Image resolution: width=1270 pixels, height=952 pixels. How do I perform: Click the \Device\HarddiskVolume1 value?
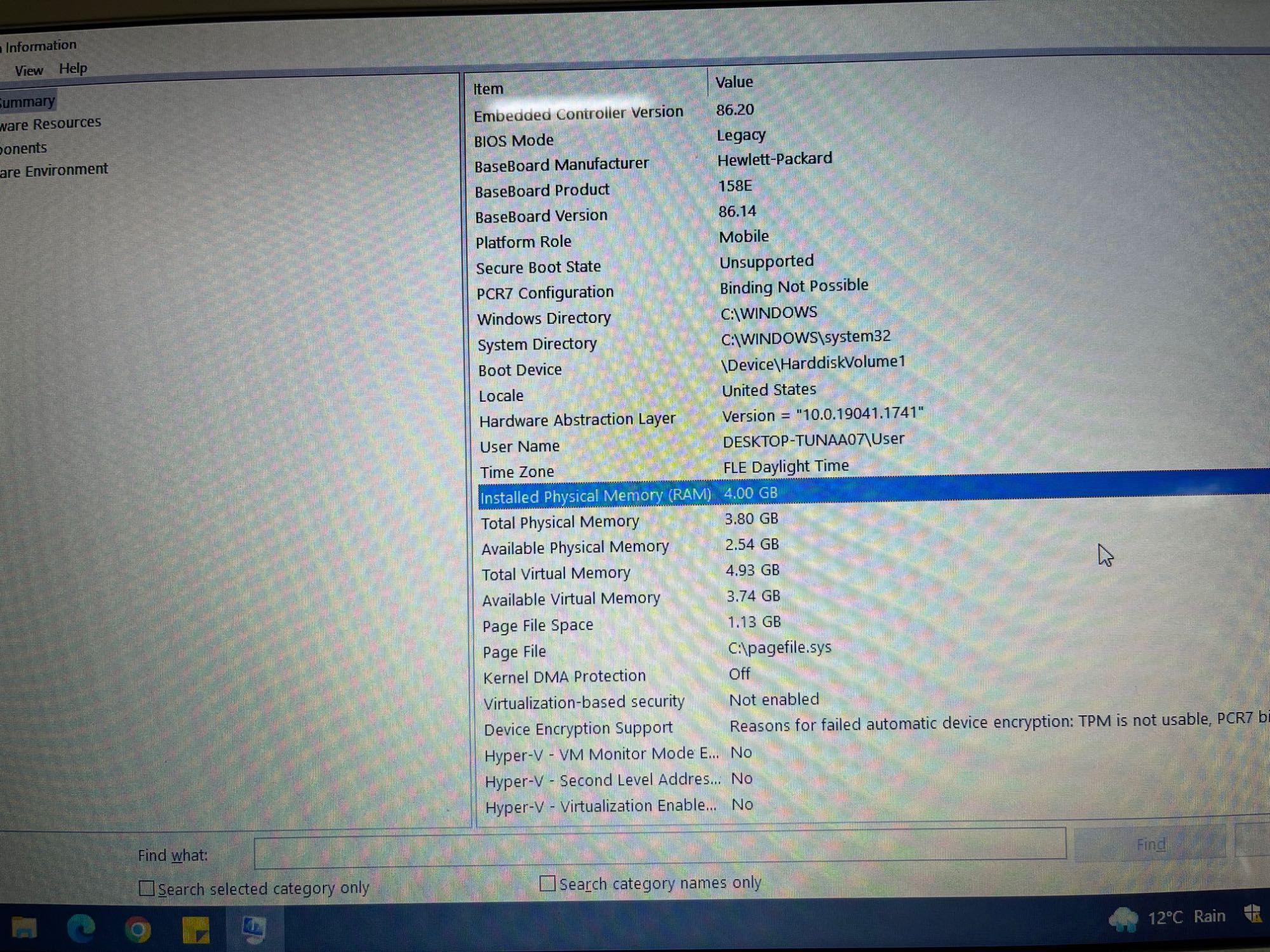coord(813,363)
